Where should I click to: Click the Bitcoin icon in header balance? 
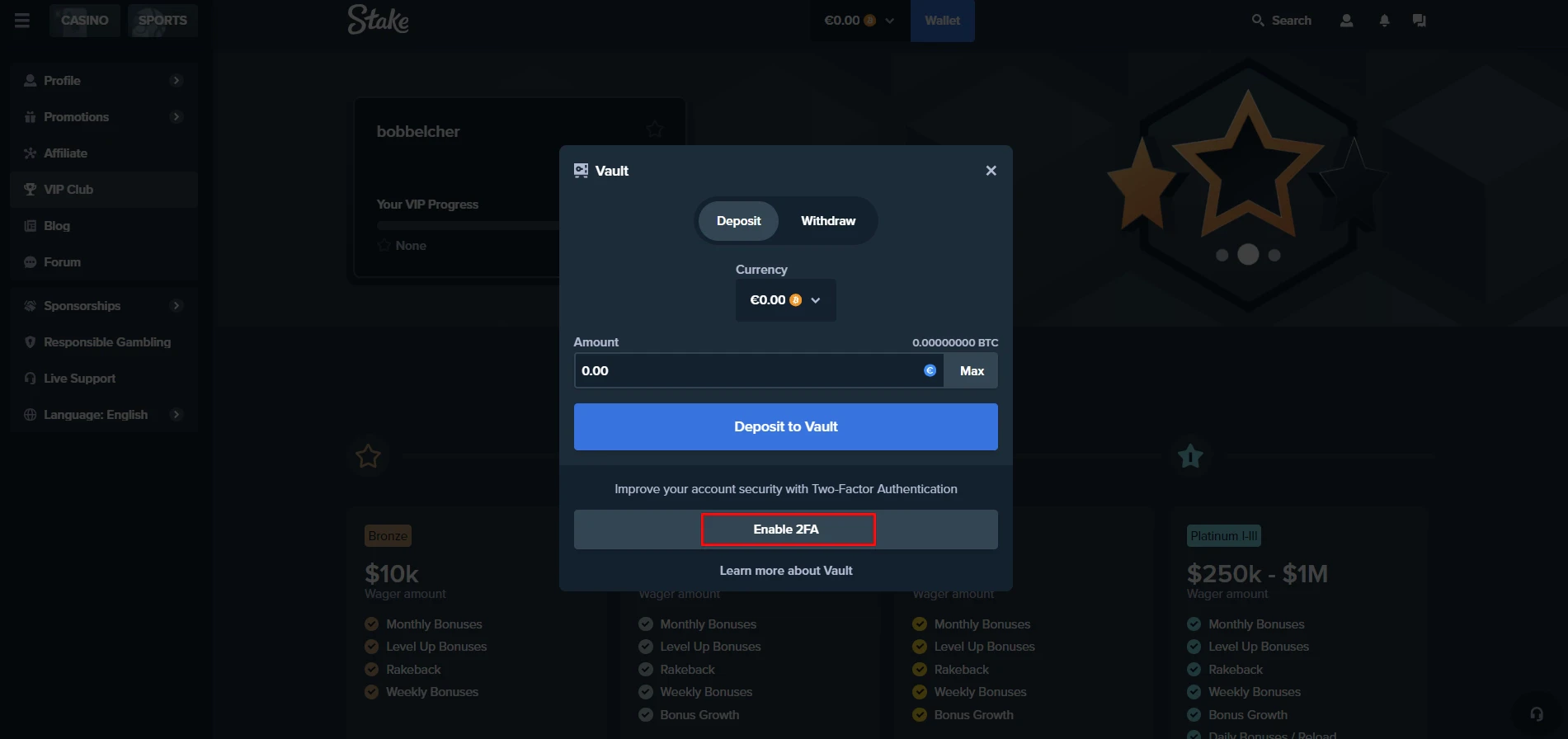(x=870, y=21)
